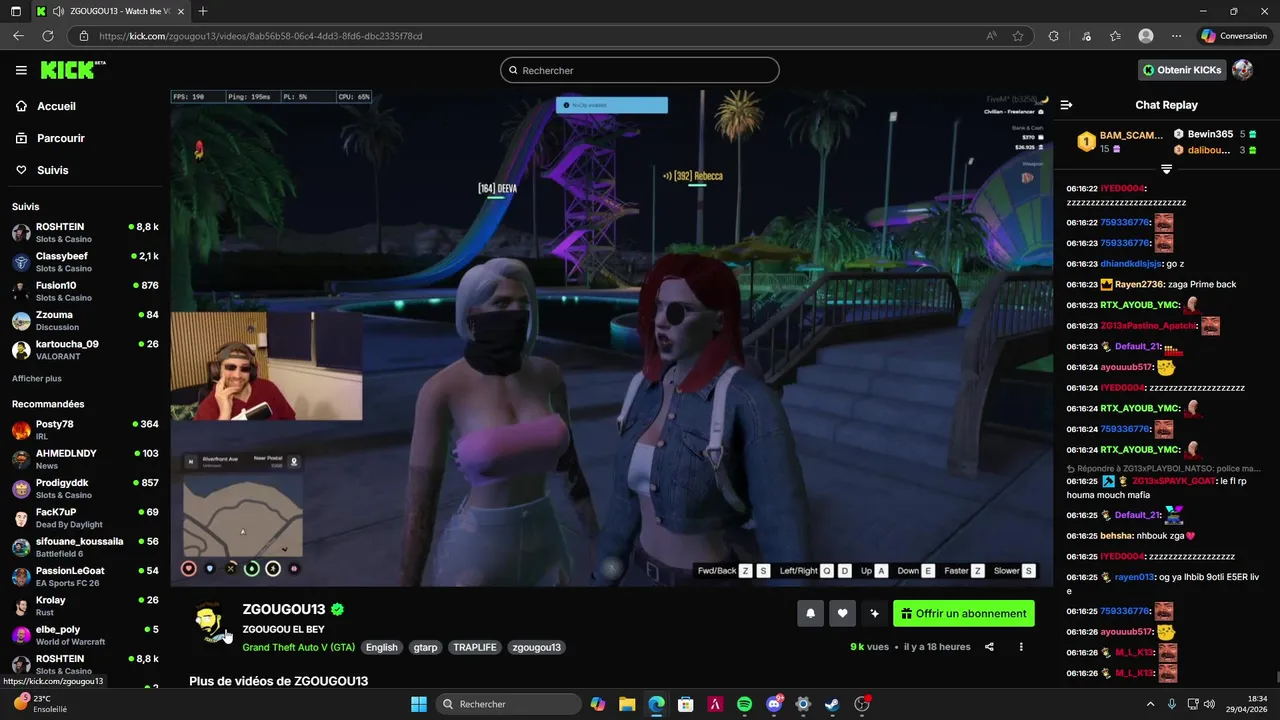1280x720 pixels.
Task: Open FacK7uP recommended channel
Action: 85,517
